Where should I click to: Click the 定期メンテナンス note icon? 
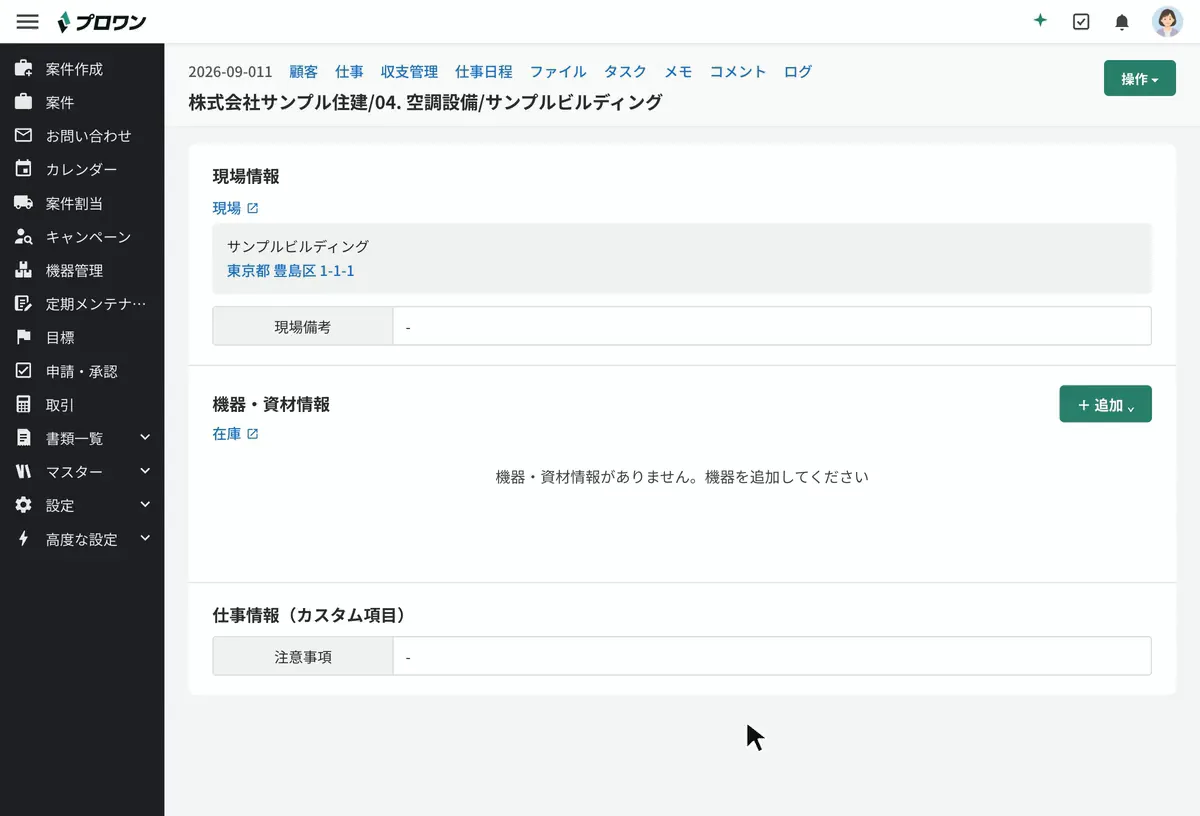tap(24, 304)
